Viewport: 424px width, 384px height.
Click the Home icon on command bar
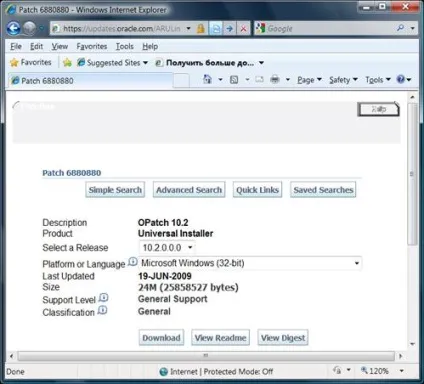(x=207, y=79)
